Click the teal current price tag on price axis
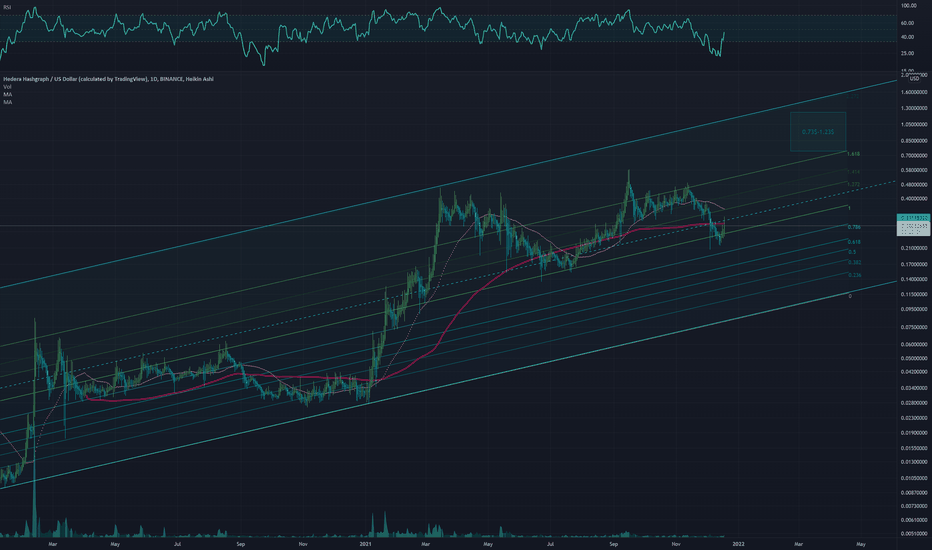 pyautogui.click(x=914, y=218)
